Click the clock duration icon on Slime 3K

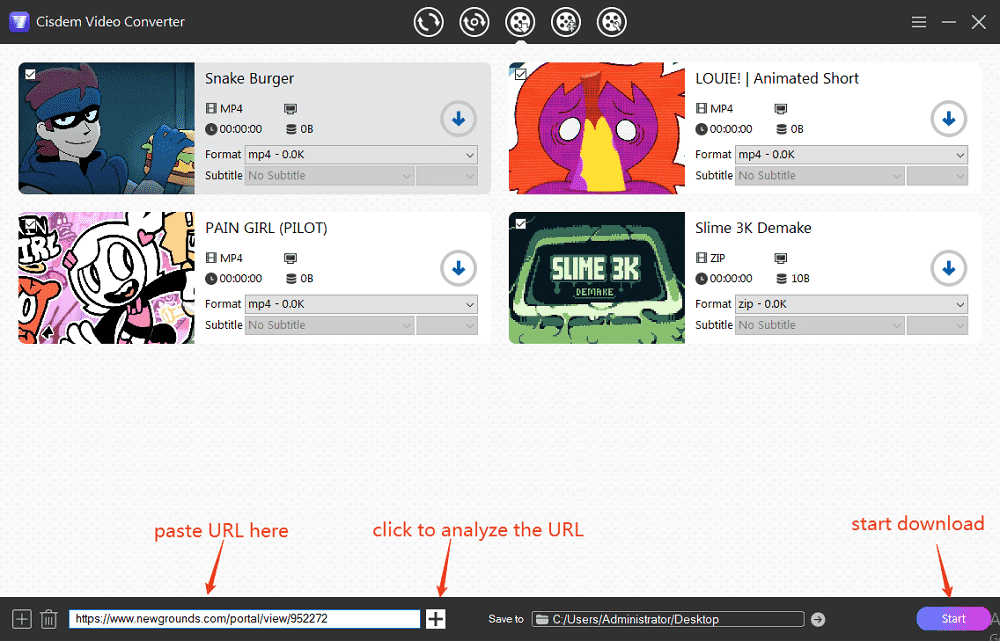click(702, 278)
